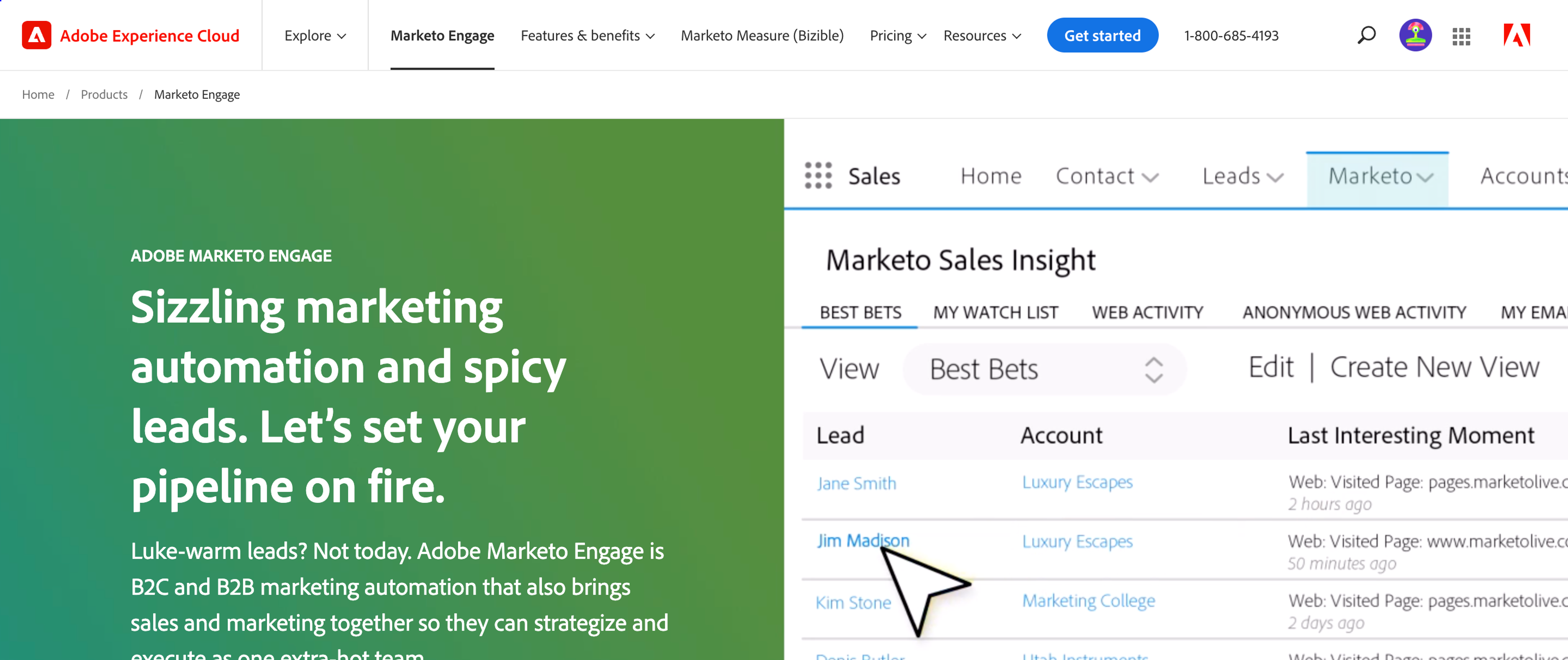This screenshot has height=660, width=1568.
Task: Open the Jim Madison lead record
Action: tap(862, 540)
